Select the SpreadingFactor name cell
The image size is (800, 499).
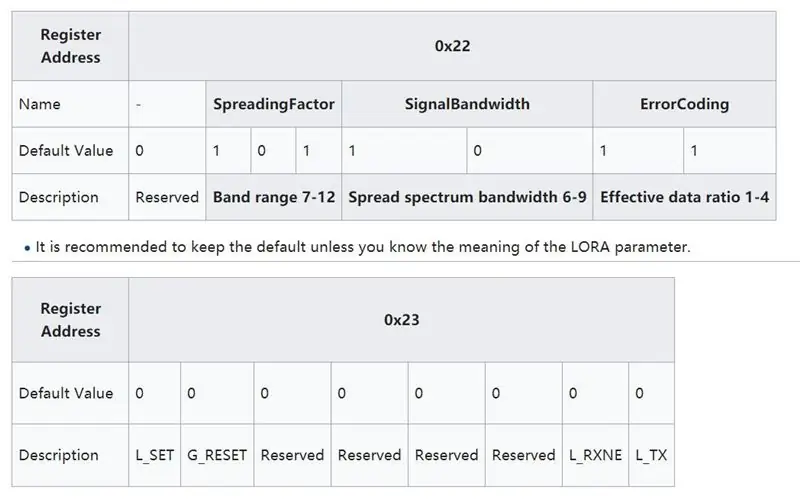pos(273,104)
